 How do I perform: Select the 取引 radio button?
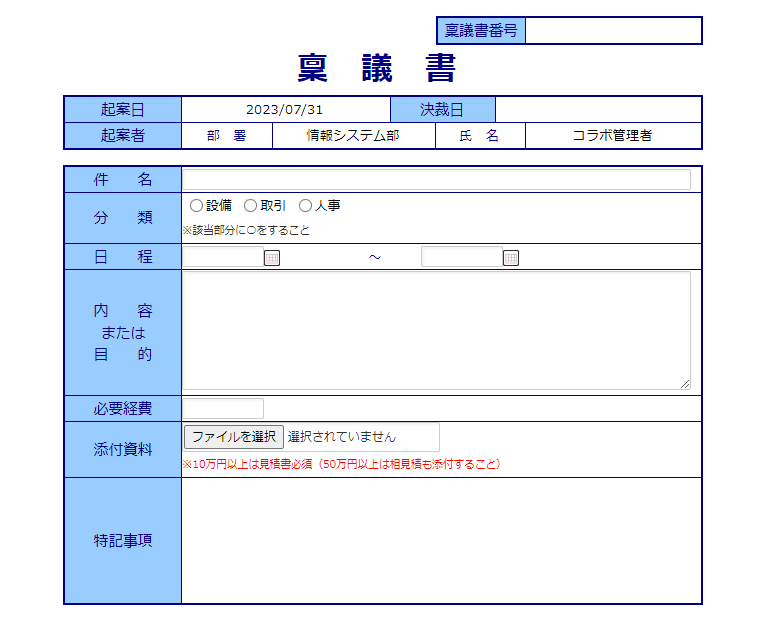click(250, 206)
